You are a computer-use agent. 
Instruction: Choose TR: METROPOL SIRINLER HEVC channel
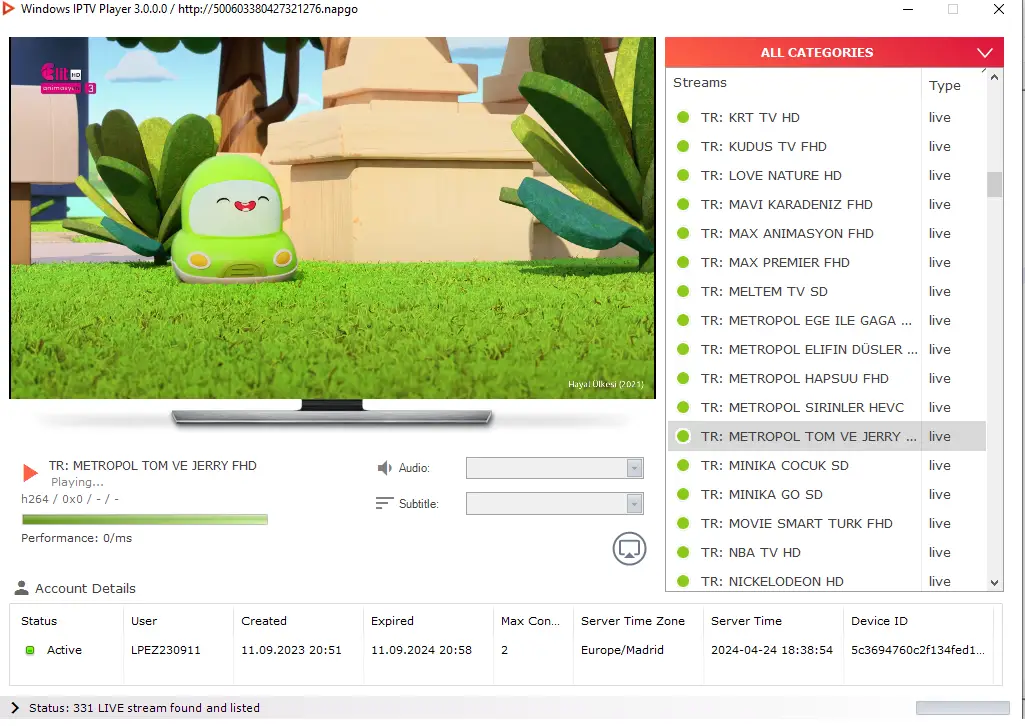pyautogui.click(x=826, y=407)
